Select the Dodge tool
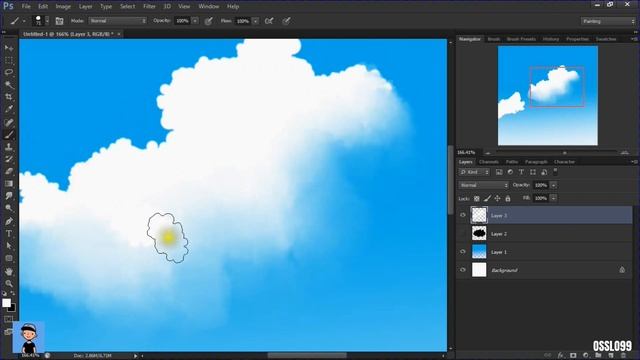This screenshot has height=360, width=640. [x=9, y=208]
